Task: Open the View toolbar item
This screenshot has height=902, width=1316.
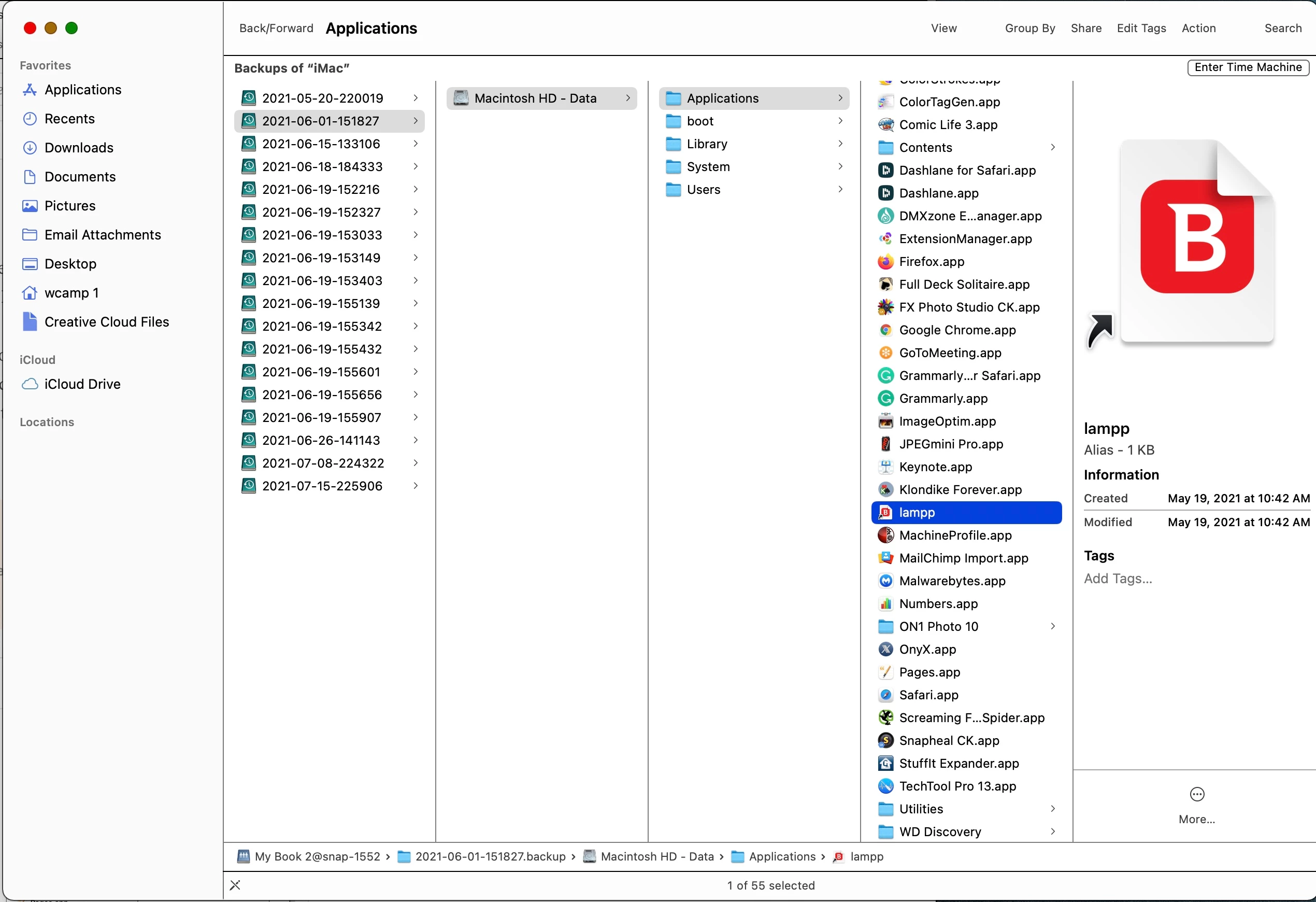Action: pos(943,29)
